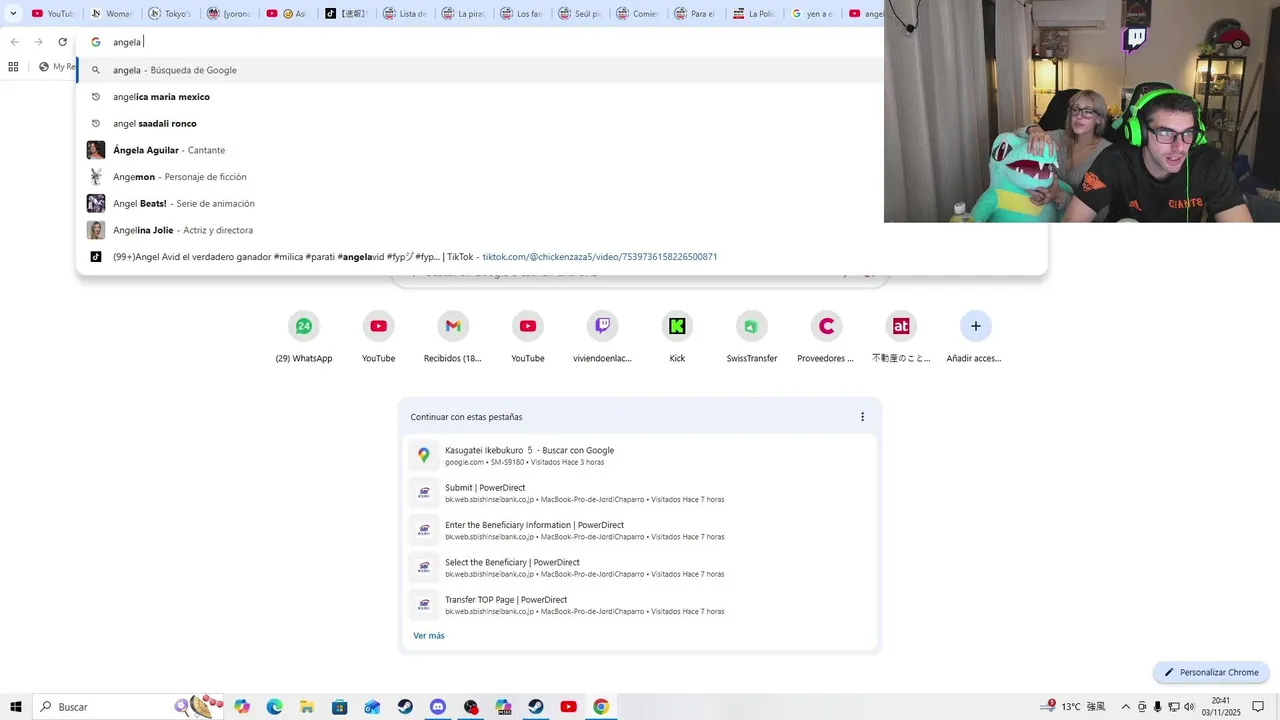
Task: Switch to the first YouTube tab
Action: (x=53, y=14)
